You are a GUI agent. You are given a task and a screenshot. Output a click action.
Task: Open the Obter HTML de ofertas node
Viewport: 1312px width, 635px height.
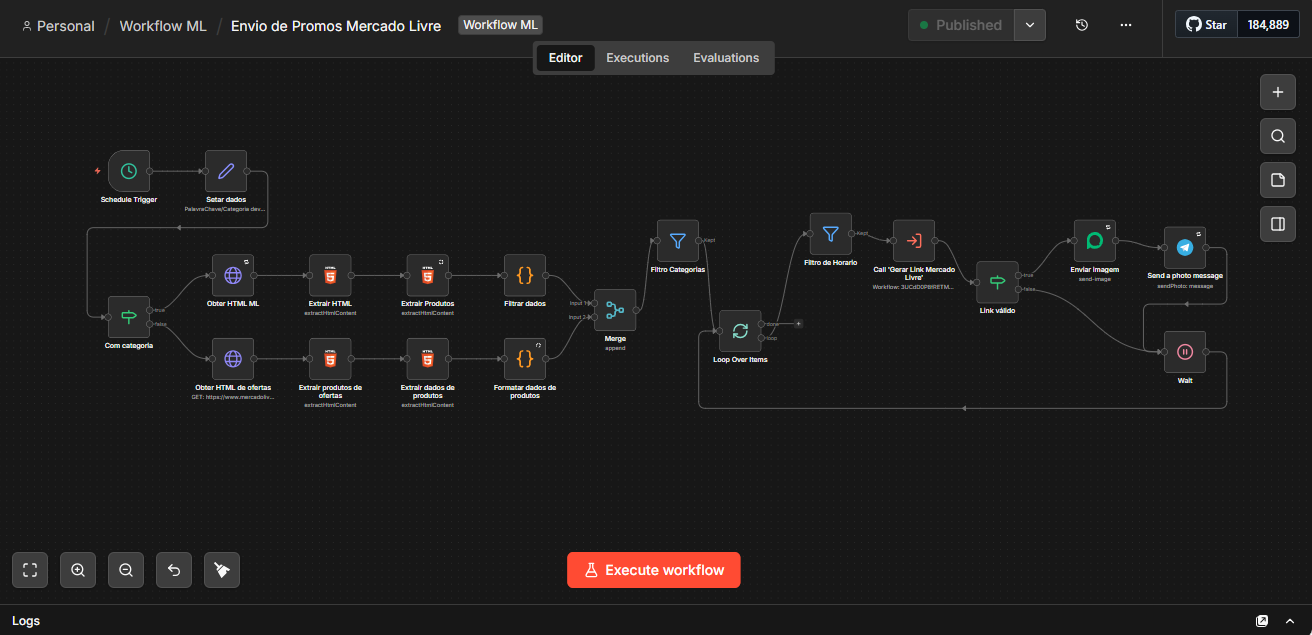pos(232,359)
